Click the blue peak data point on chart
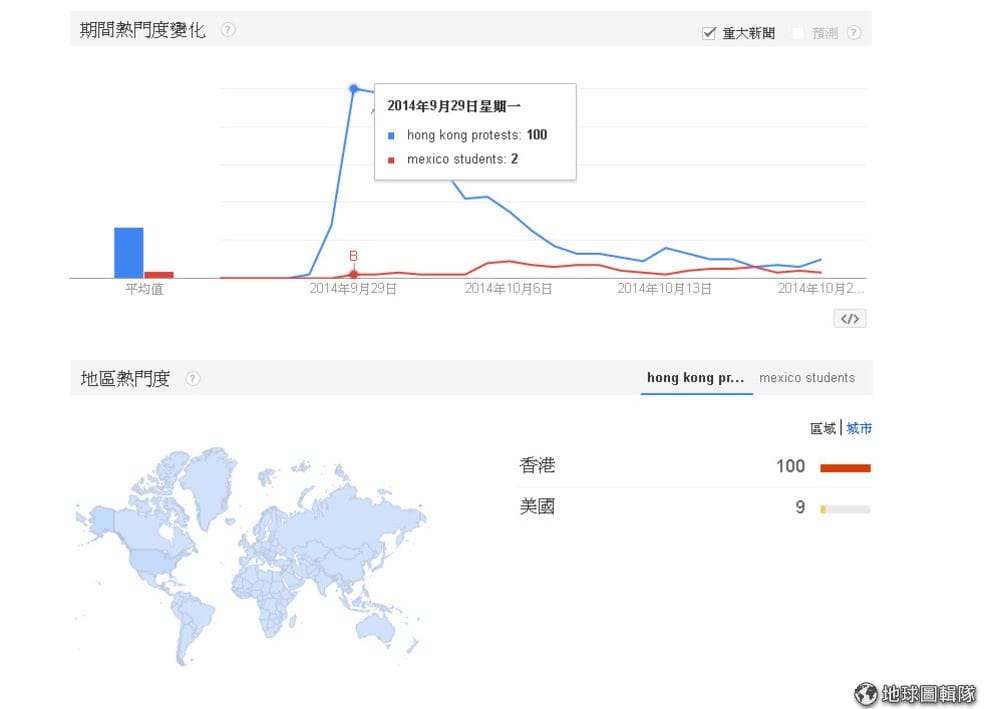This screenshot has width=990, height=709. pyautogui.click(x=353, y=89)
